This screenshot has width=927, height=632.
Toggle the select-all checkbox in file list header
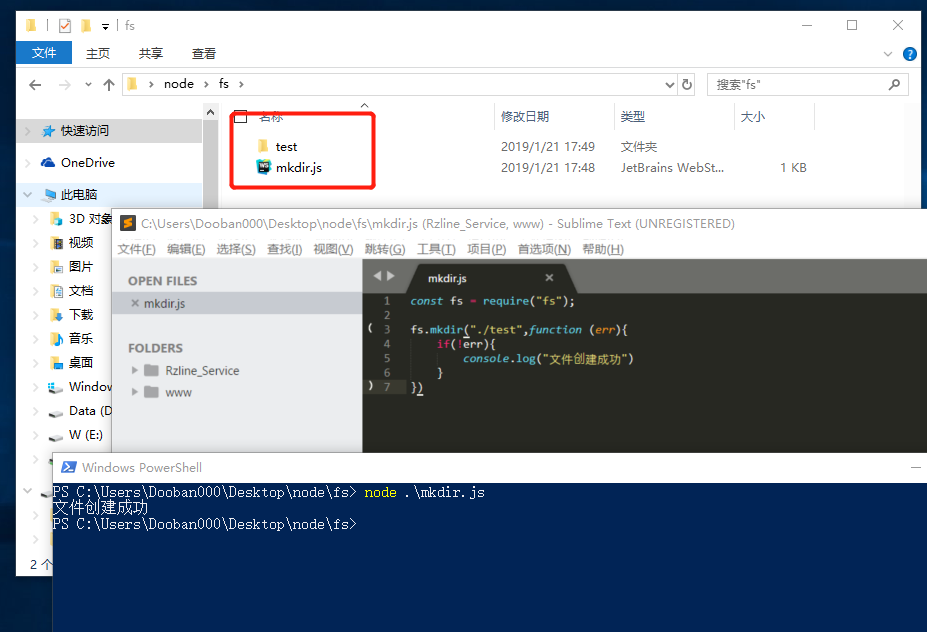(241, 116)
